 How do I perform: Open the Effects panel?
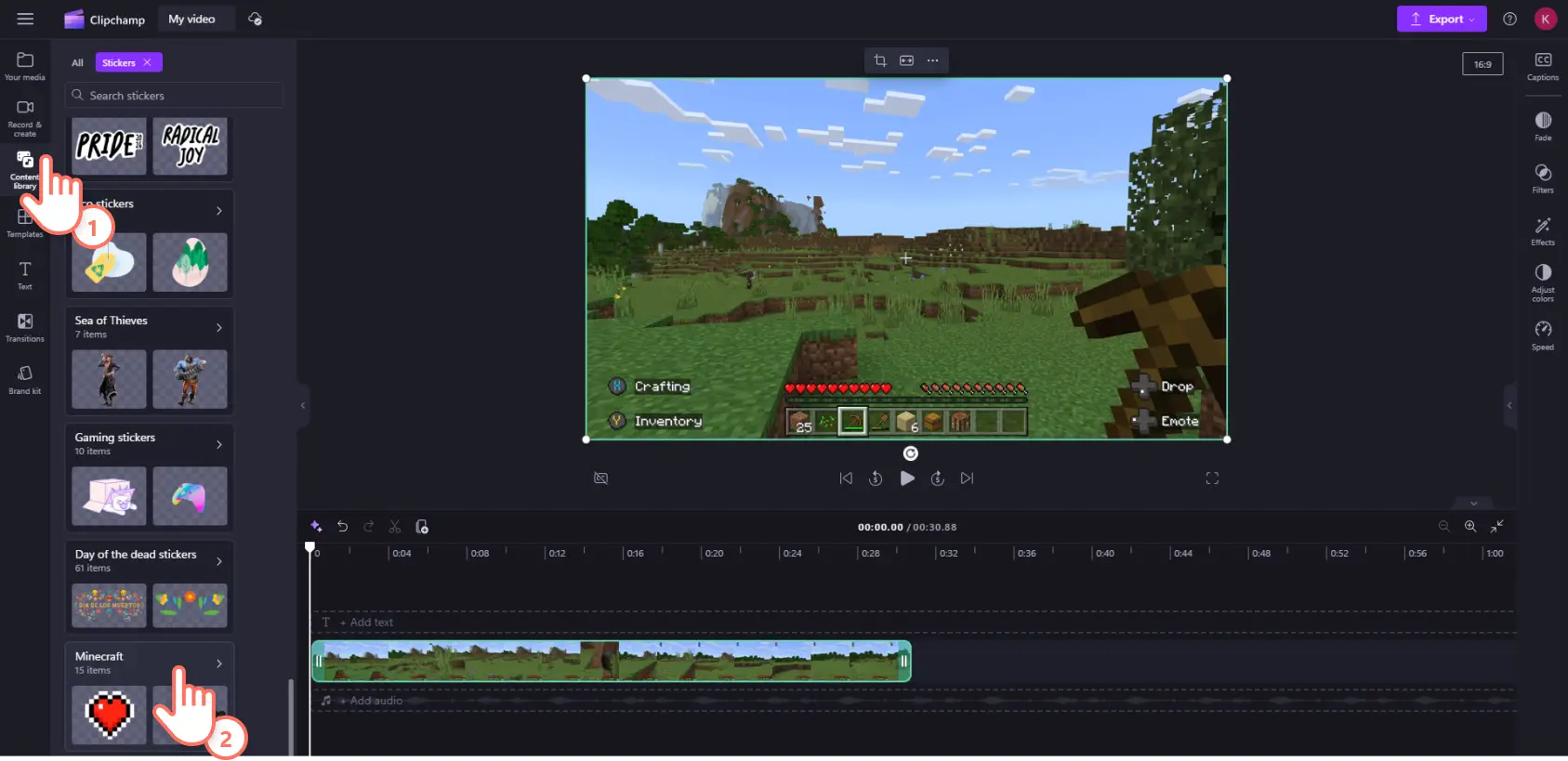tap(1542, 230)
